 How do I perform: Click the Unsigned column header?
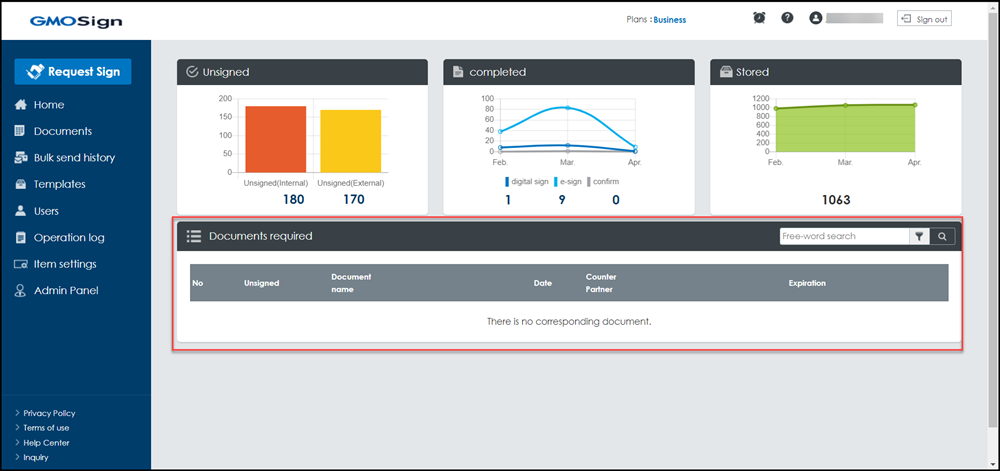click(x=261, y=283)
